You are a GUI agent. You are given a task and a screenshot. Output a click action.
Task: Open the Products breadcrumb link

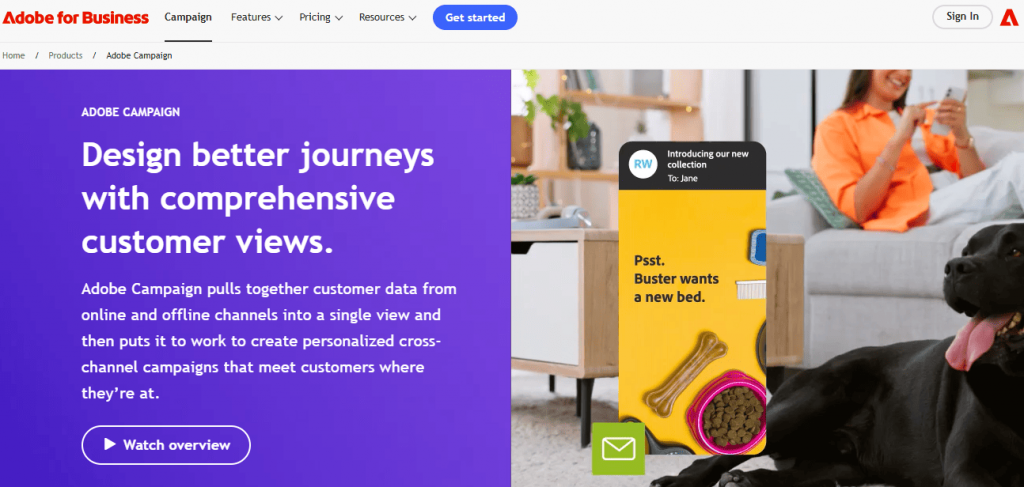coord(65,55)
